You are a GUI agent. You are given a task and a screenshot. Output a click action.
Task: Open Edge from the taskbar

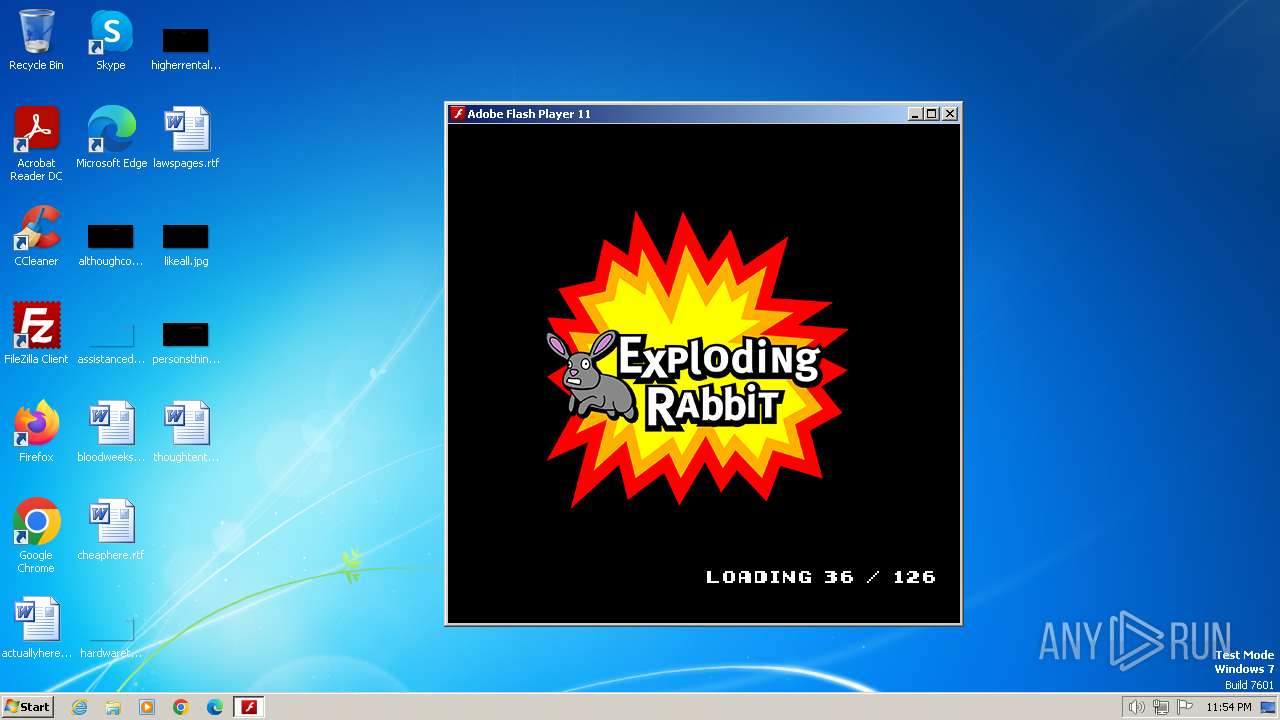pos(215,707)
